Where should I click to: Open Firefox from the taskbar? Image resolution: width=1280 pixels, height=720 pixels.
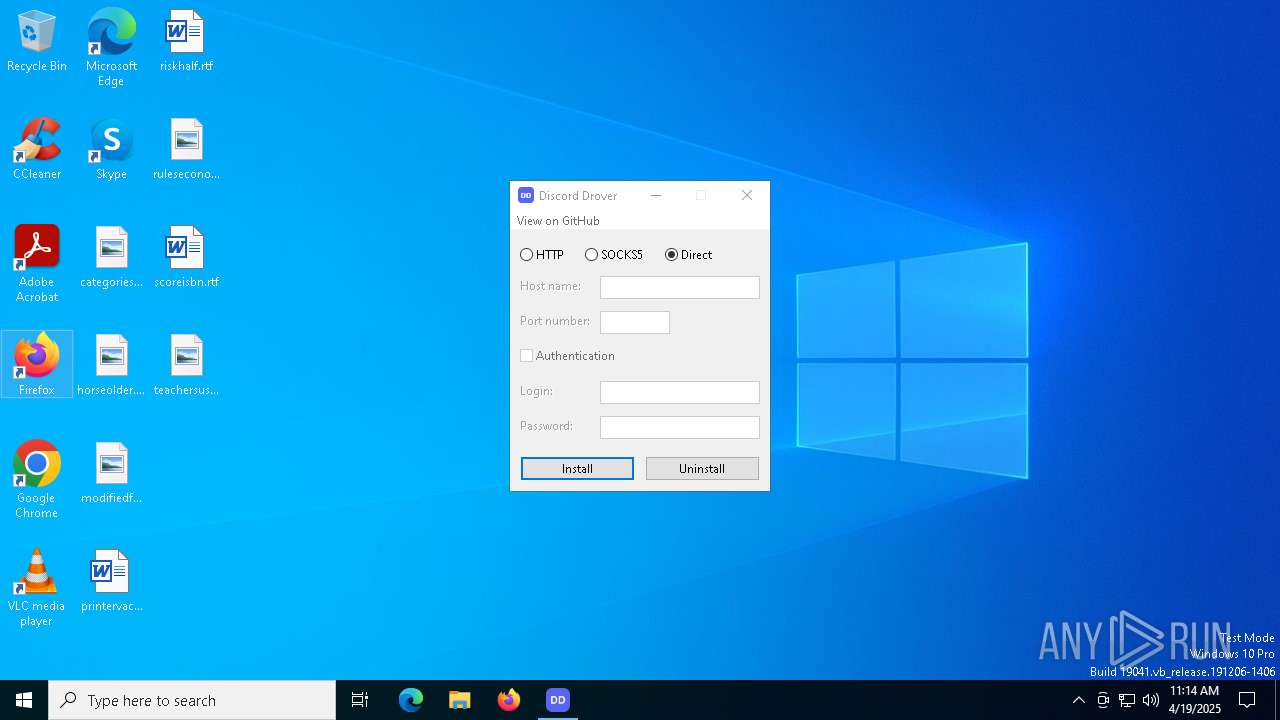coord(509,700)
